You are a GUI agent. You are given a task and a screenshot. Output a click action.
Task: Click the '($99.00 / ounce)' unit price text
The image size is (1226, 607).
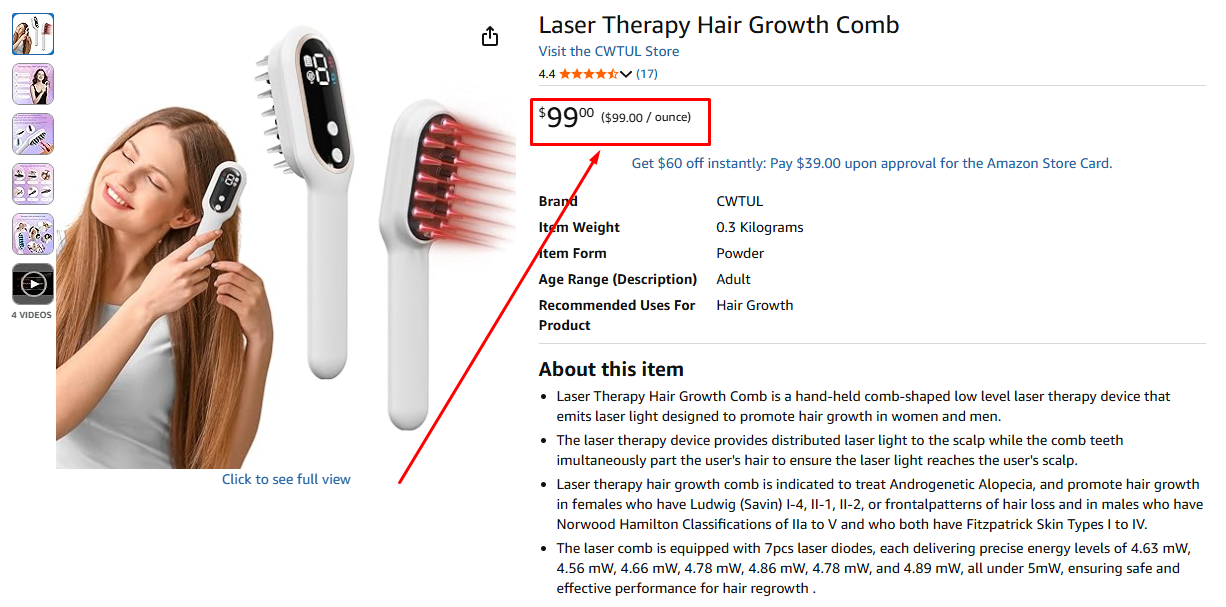646,118
